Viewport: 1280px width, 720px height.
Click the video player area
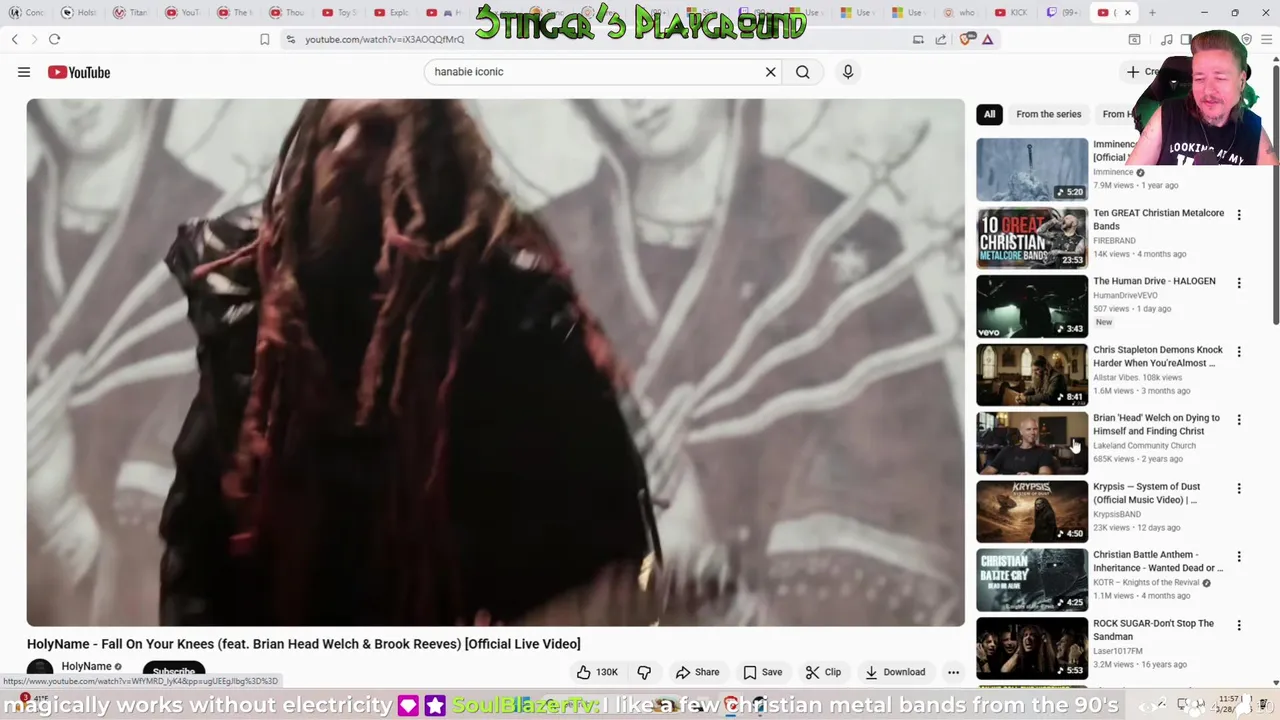[496, 362]
